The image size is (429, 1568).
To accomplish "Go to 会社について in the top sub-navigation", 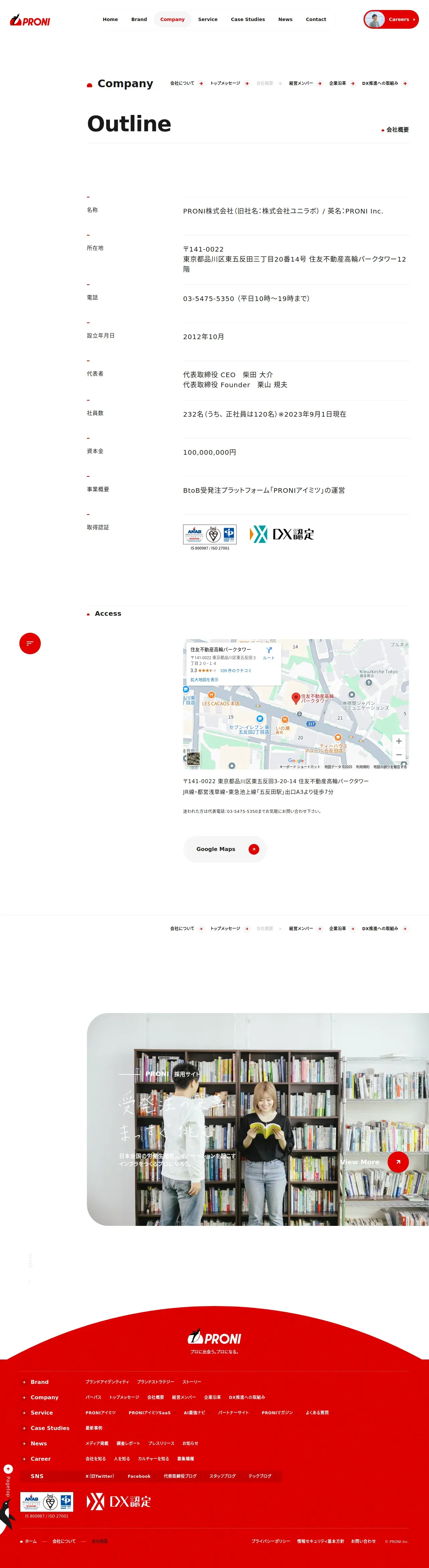I will [x=187, y=84].
